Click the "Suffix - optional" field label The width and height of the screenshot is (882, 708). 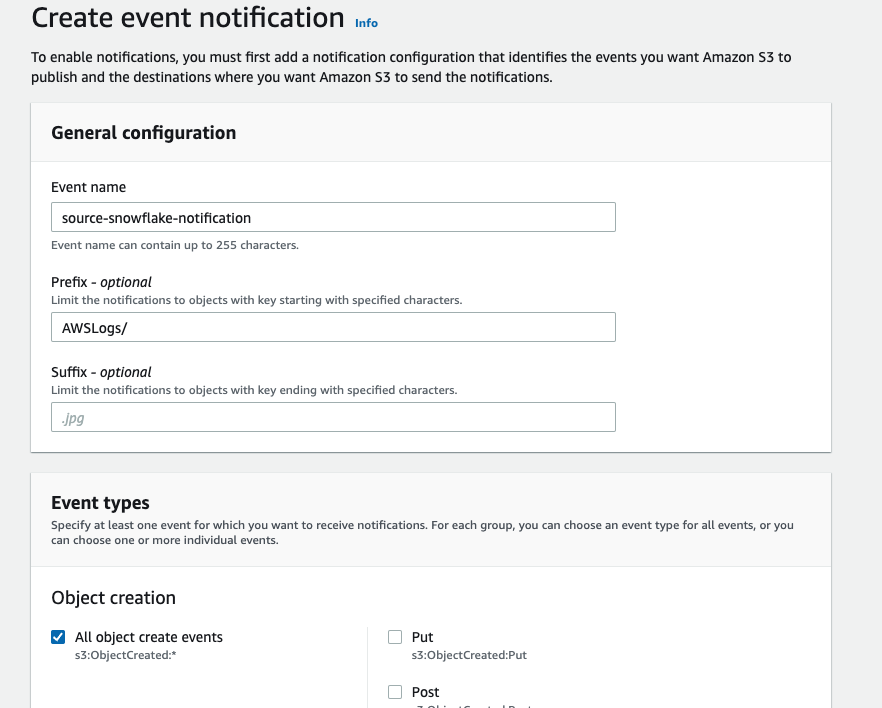tap(101, 372)
